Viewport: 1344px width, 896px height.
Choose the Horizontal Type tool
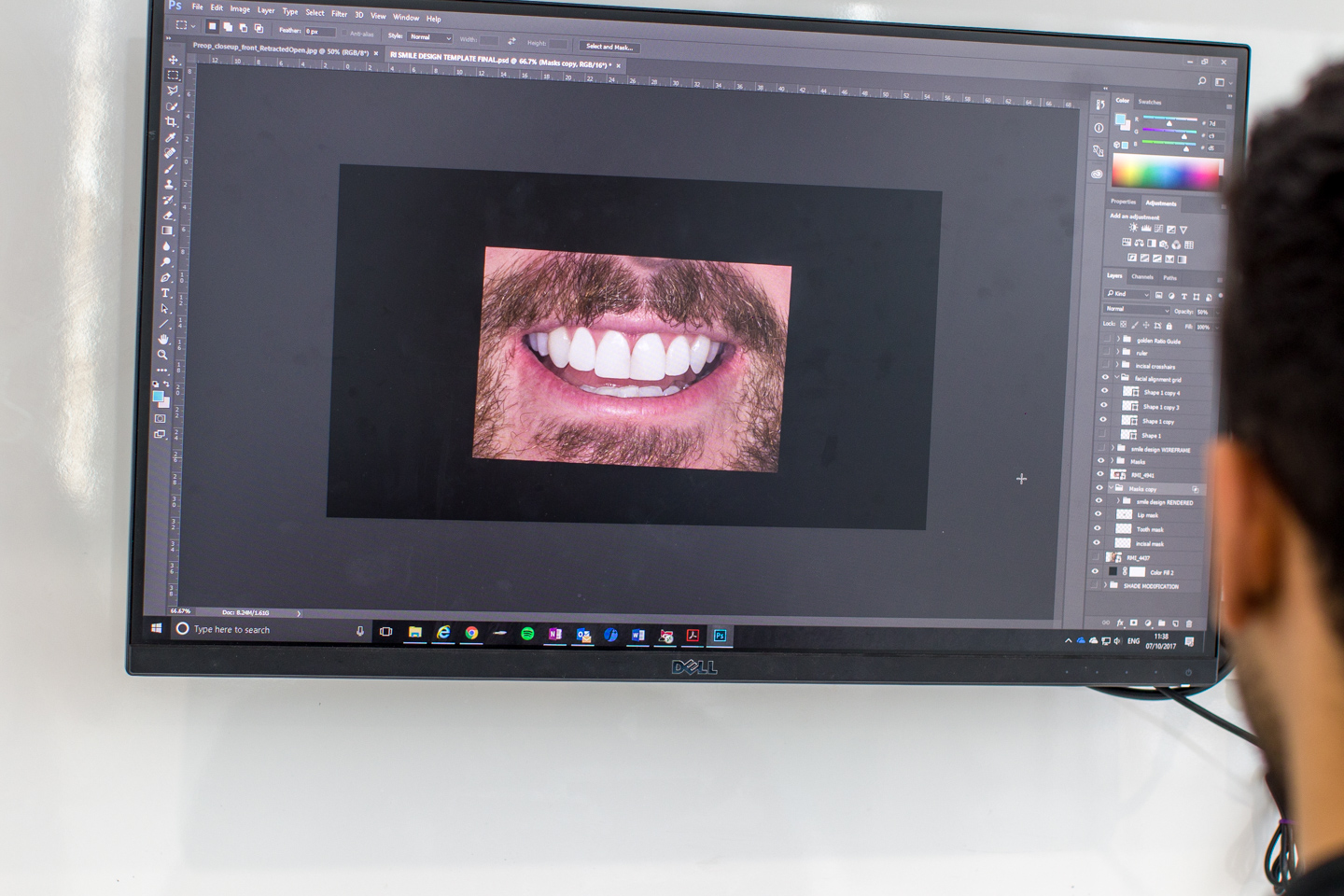pos(165,293)
